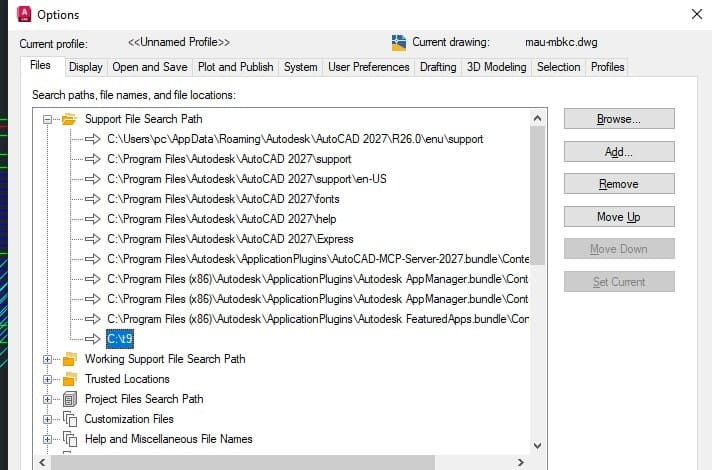Click the horizontal scrollbar right arrow

click(521, 463)
